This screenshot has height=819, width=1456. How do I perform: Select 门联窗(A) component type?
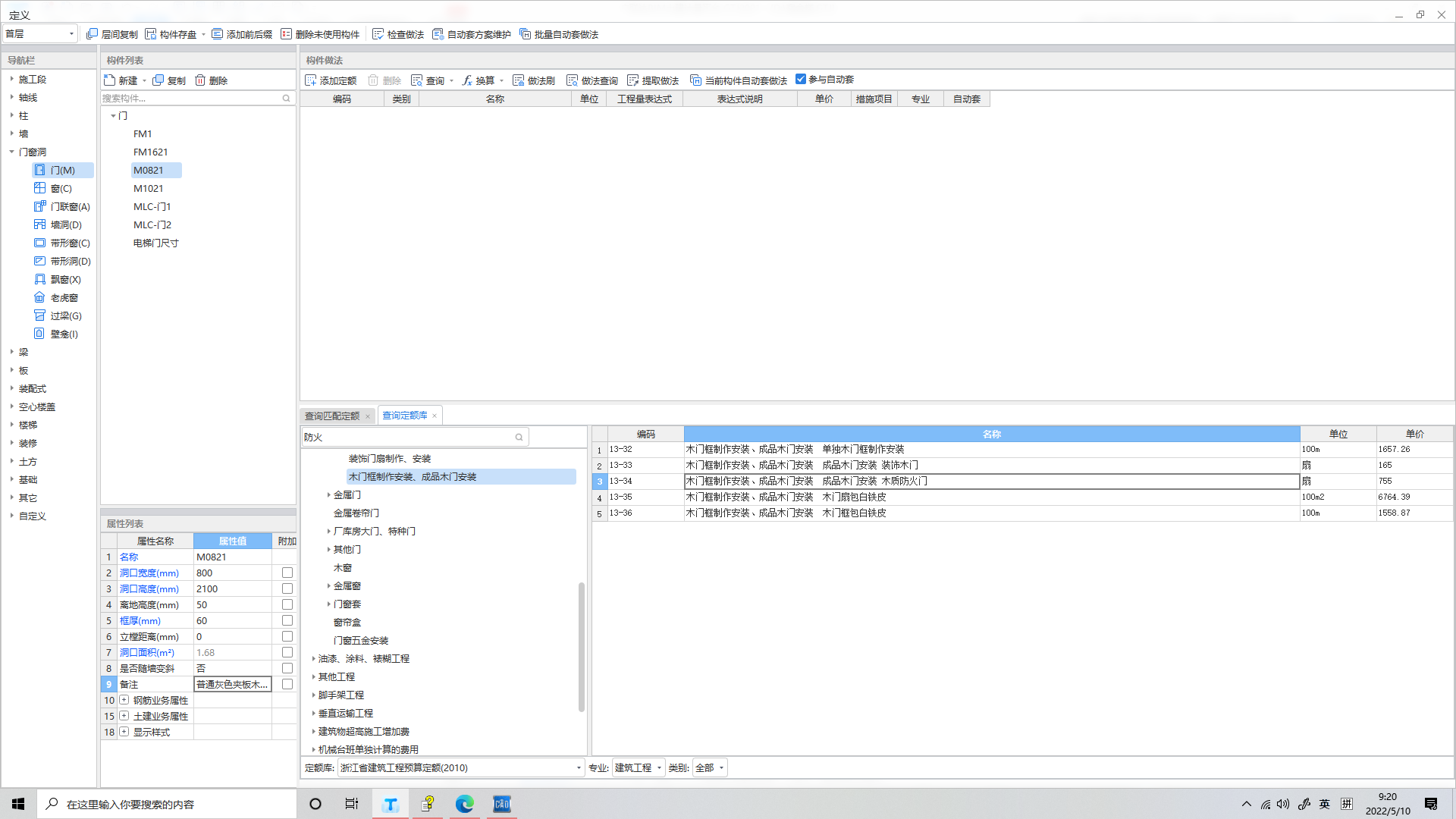pyautogui.click(x=62, y=206)
